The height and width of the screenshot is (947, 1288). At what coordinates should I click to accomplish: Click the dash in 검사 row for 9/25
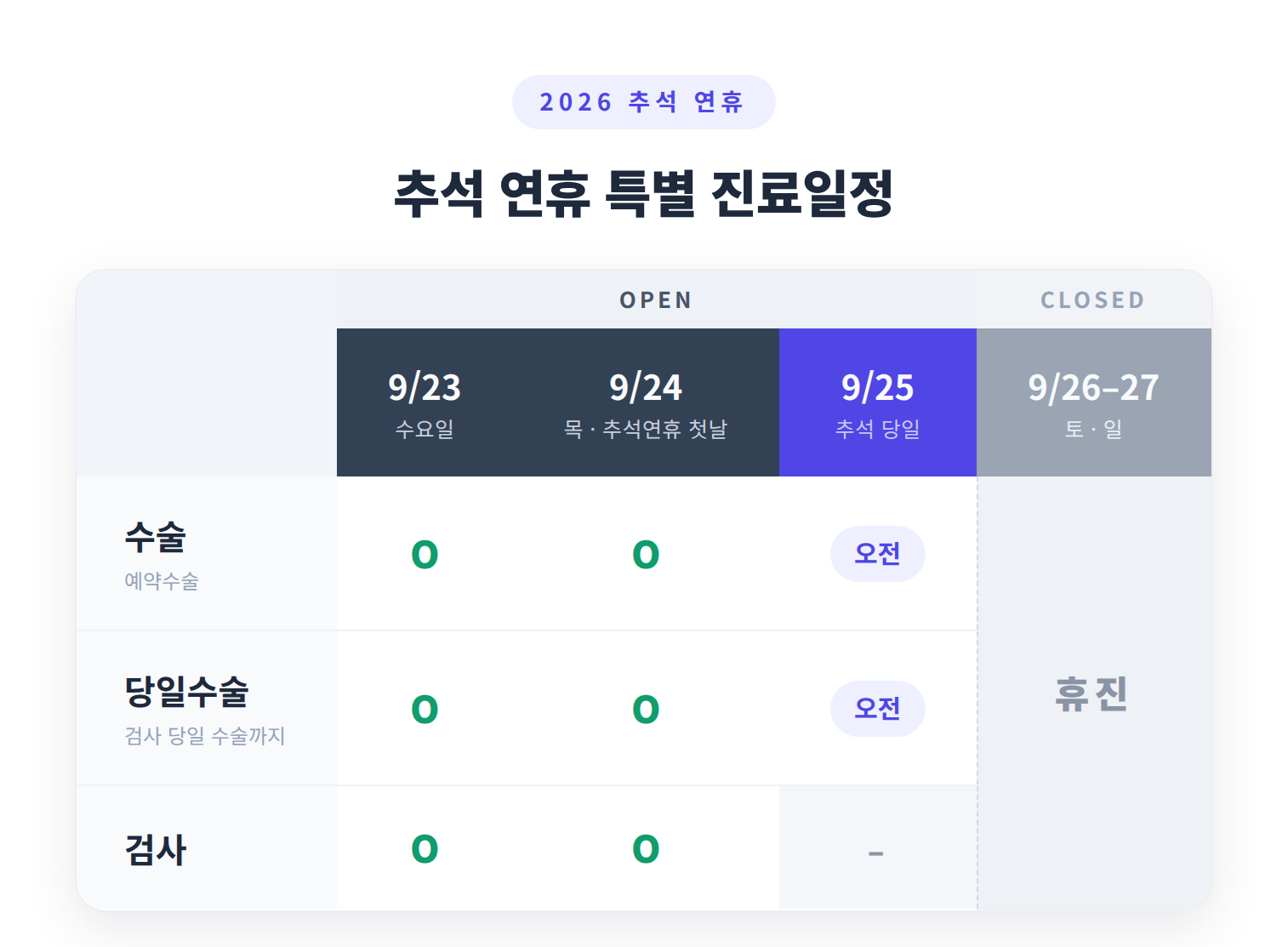click(876, 853)
